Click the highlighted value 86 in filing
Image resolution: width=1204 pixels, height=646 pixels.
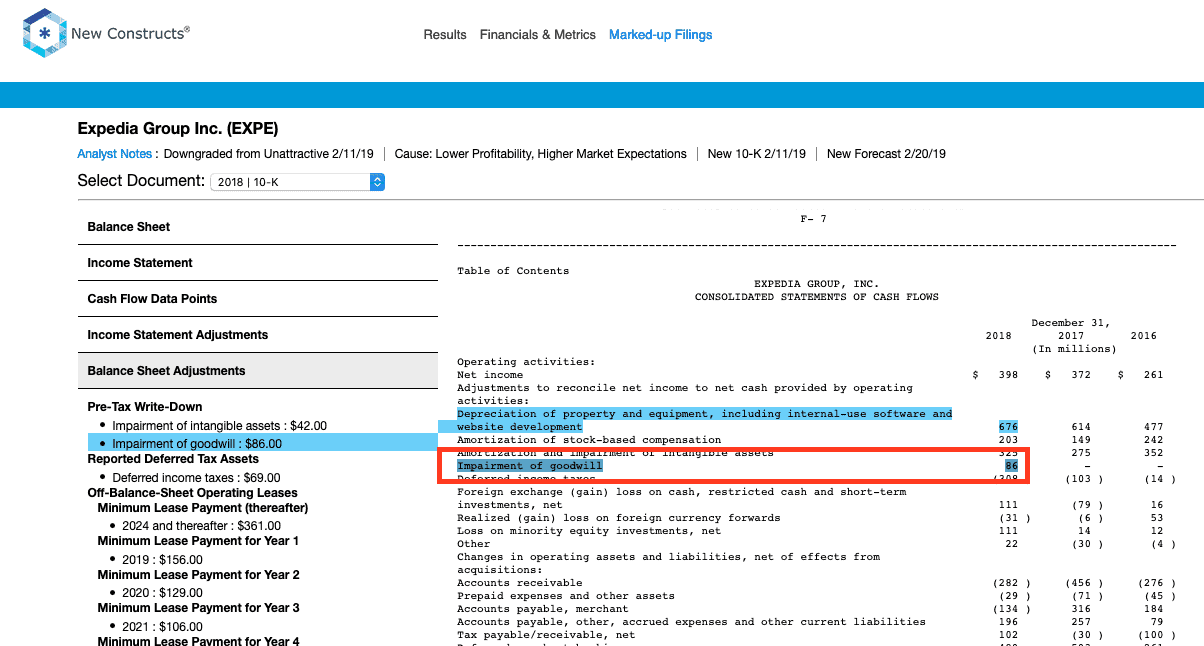coord(1011,466)
